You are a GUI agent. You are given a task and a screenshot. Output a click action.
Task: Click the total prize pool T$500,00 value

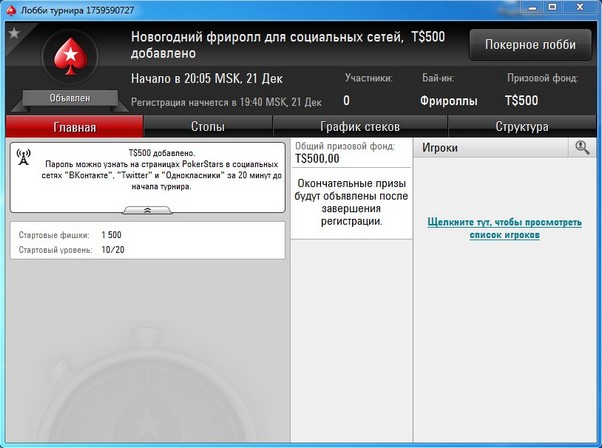(317, 159)
